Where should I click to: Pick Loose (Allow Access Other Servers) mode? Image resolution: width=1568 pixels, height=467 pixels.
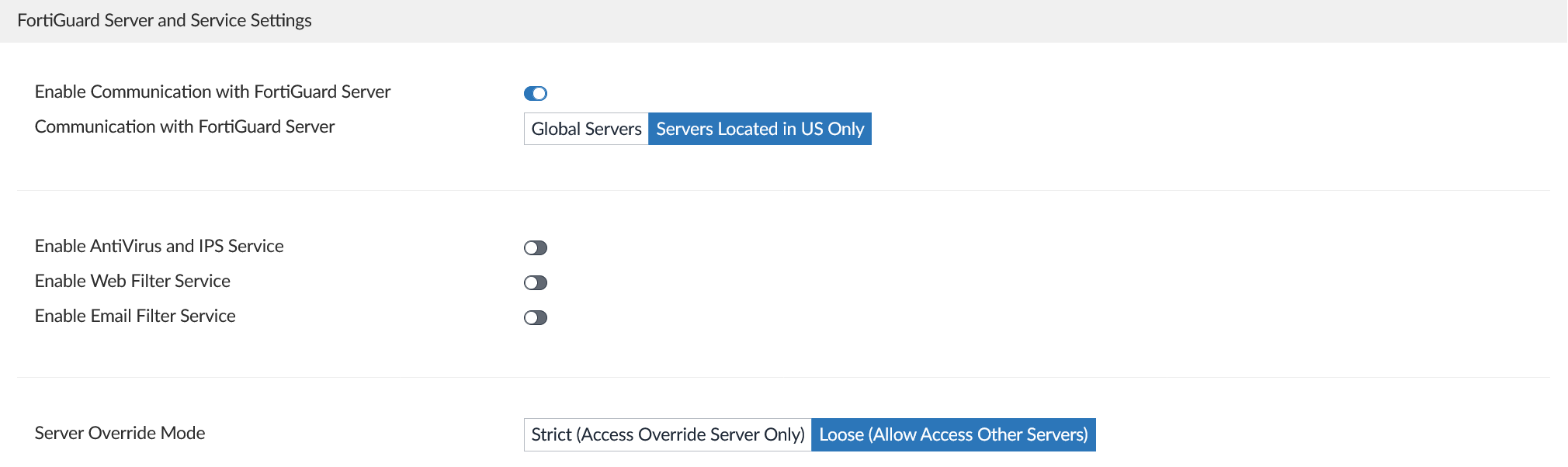(x=953, y=434)
